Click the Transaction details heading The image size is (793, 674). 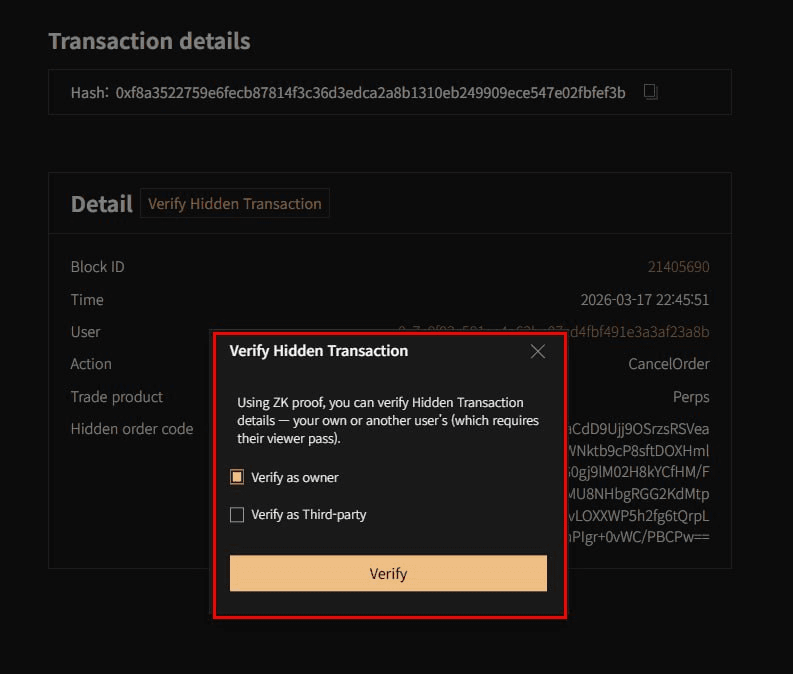pos(149,41)
